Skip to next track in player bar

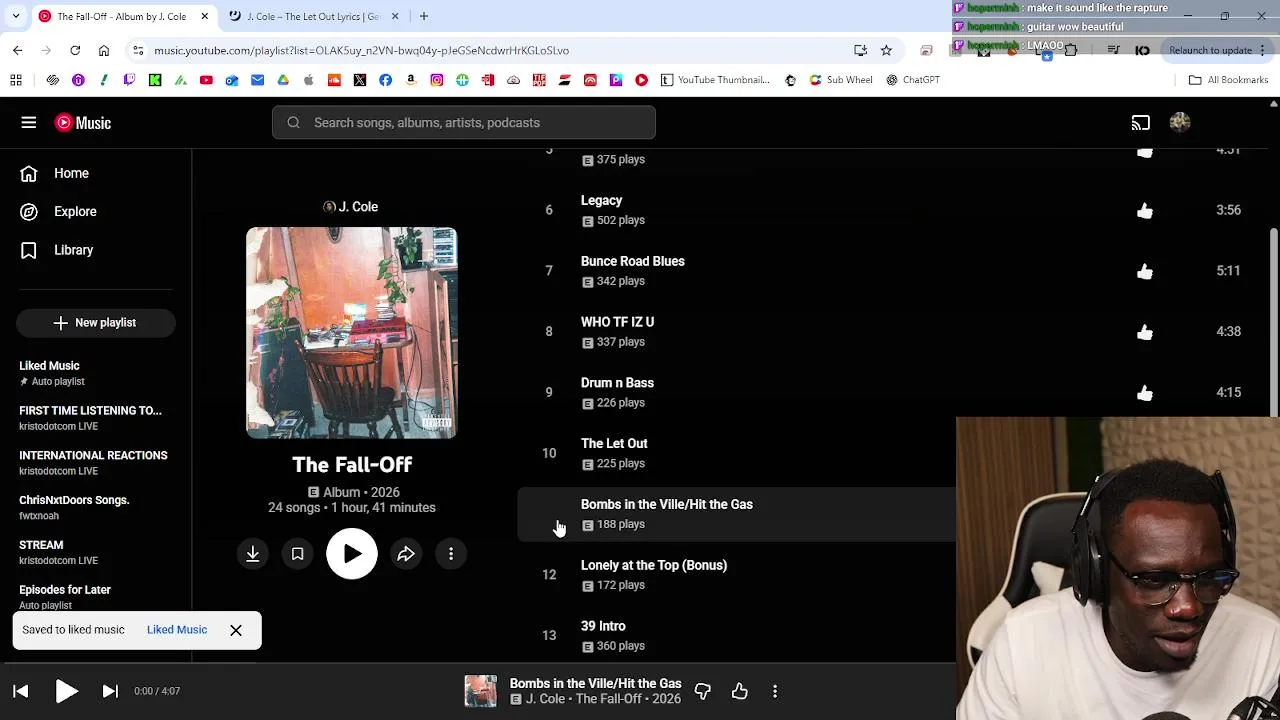(x=110, y=691)
